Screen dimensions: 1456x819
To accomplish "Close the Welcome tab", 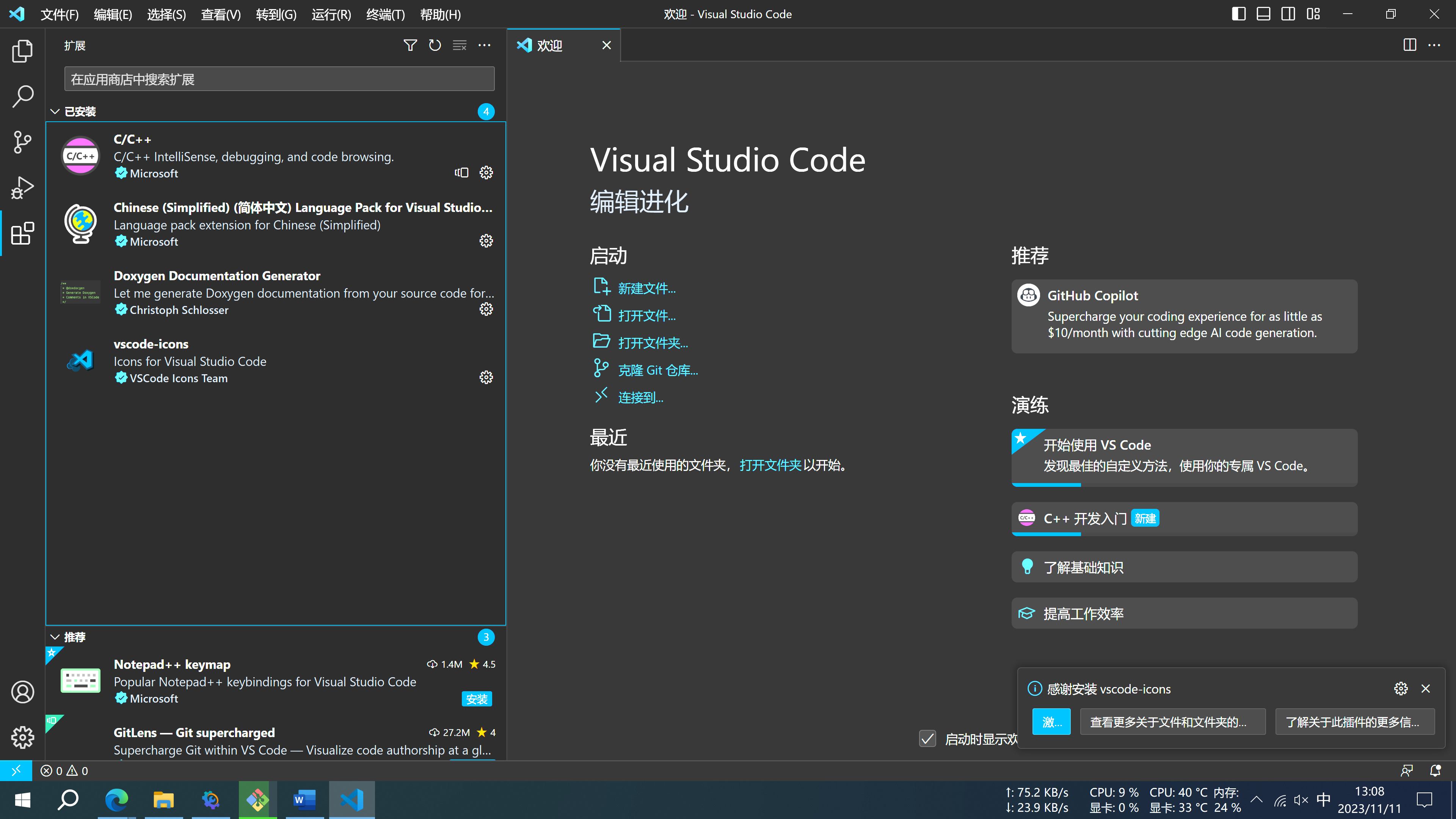I will click(607, 45).
